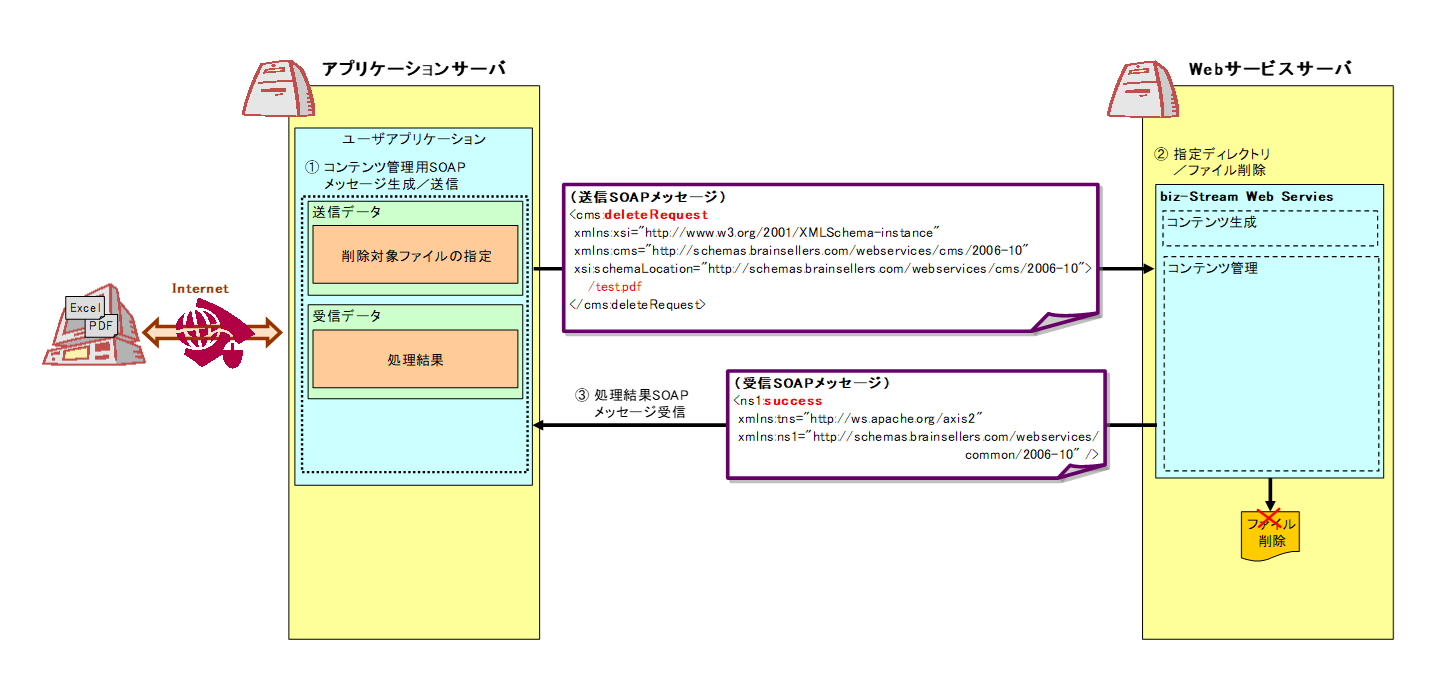Click the (送信SOAPメッセージ) heading
This screenshot has width=1435, height=690.
coord(647,197)
